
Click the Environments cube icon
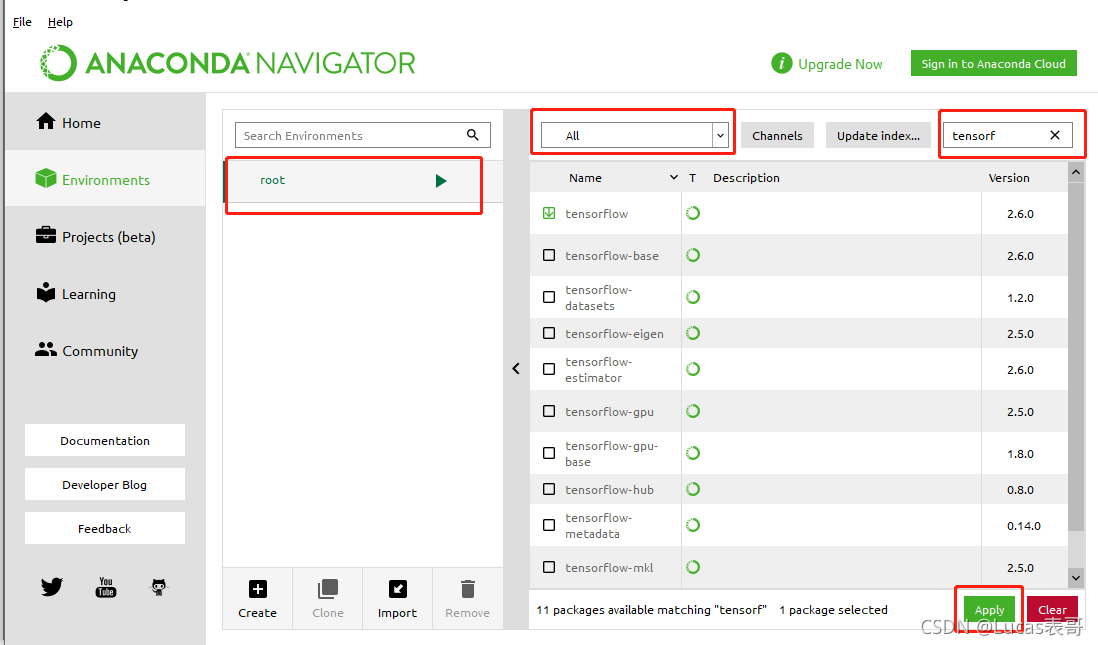click(46, 179)
